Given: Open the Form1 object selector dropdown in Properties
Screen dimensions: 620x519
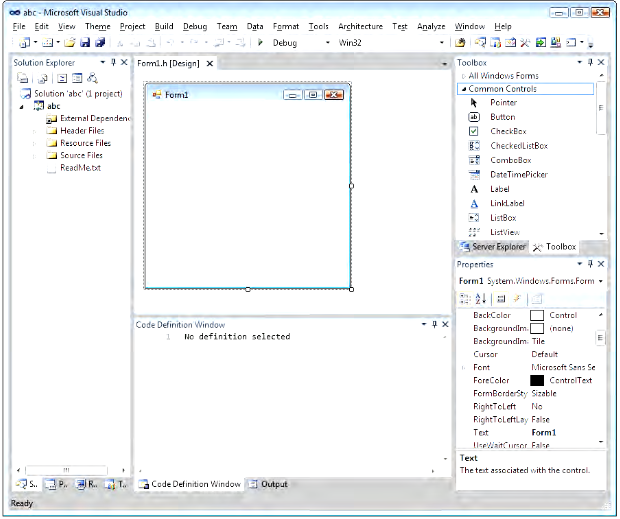Looking at the screenshot, I should click(x=601, y=281).
